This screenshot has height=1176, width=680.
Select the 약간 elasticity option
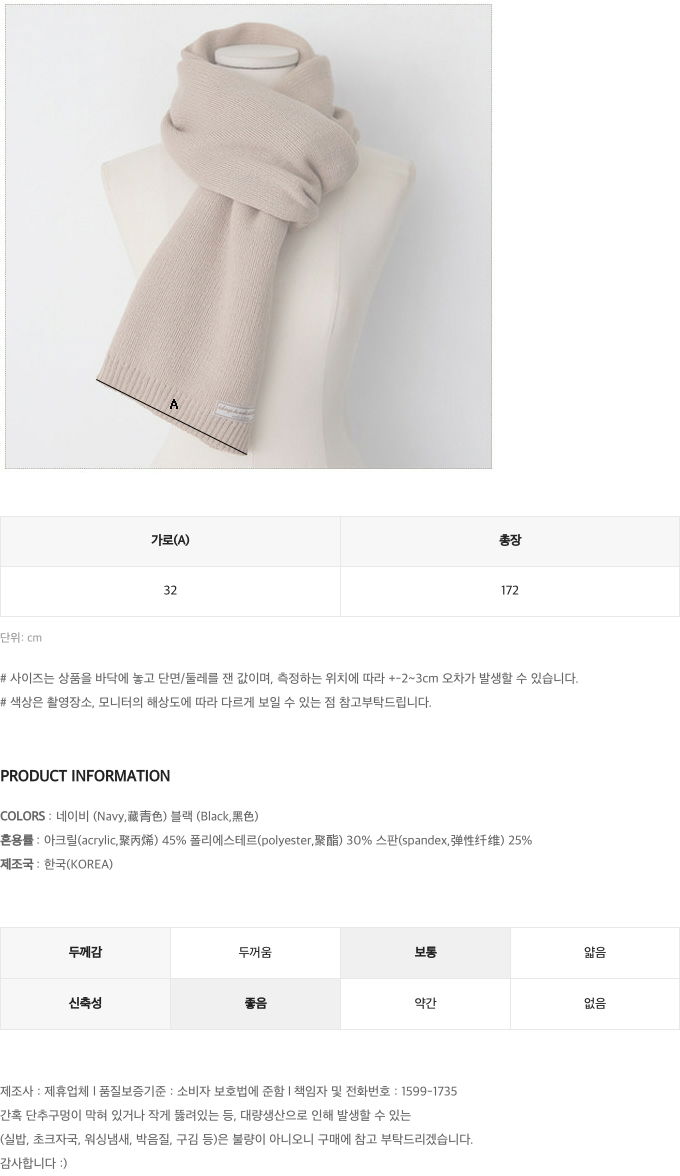[425, 1004]
